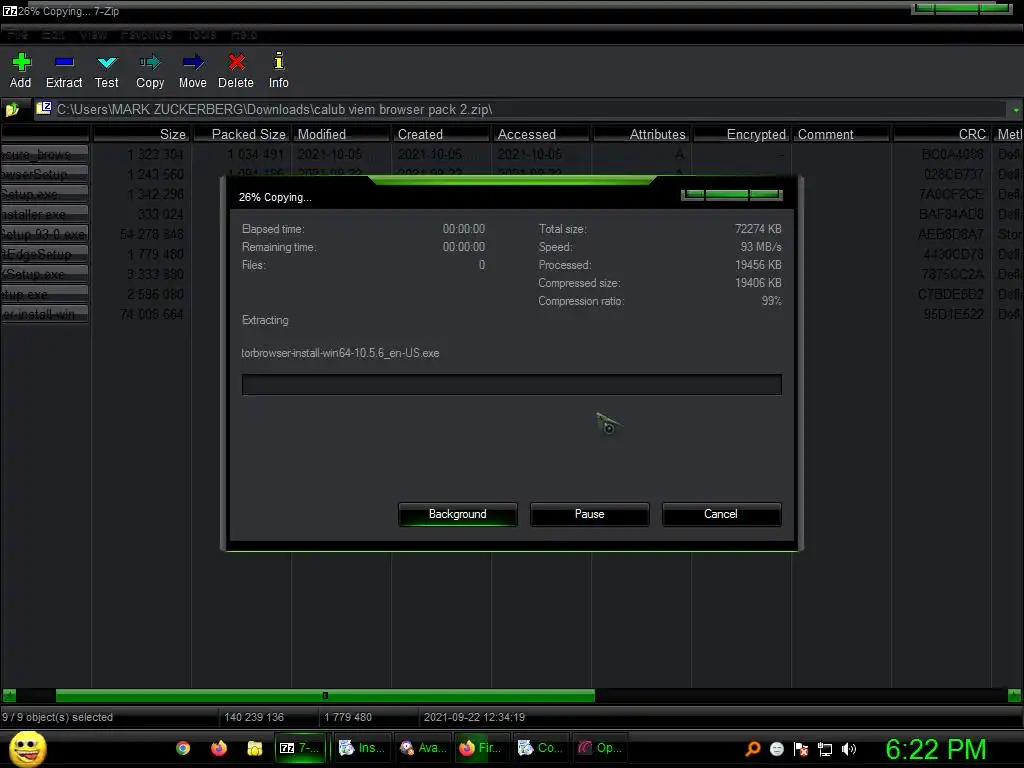Image resolution: width=1024 pixels, height=768 pixels.
Task: Click the red Delete toolbar icon
Action: [x=236, y=62]
